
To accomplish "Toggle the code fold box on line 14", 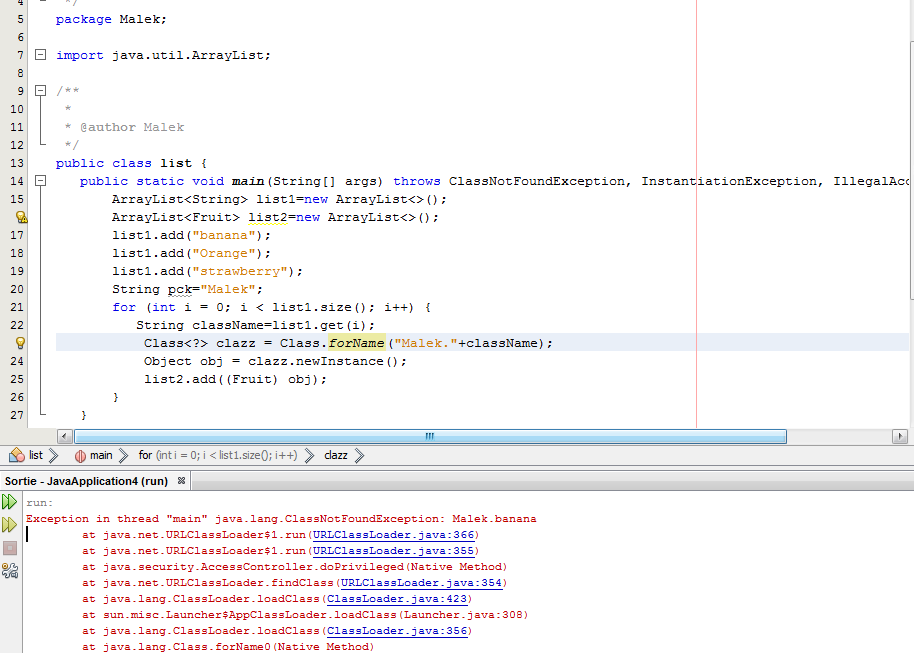I will [39, 181].
